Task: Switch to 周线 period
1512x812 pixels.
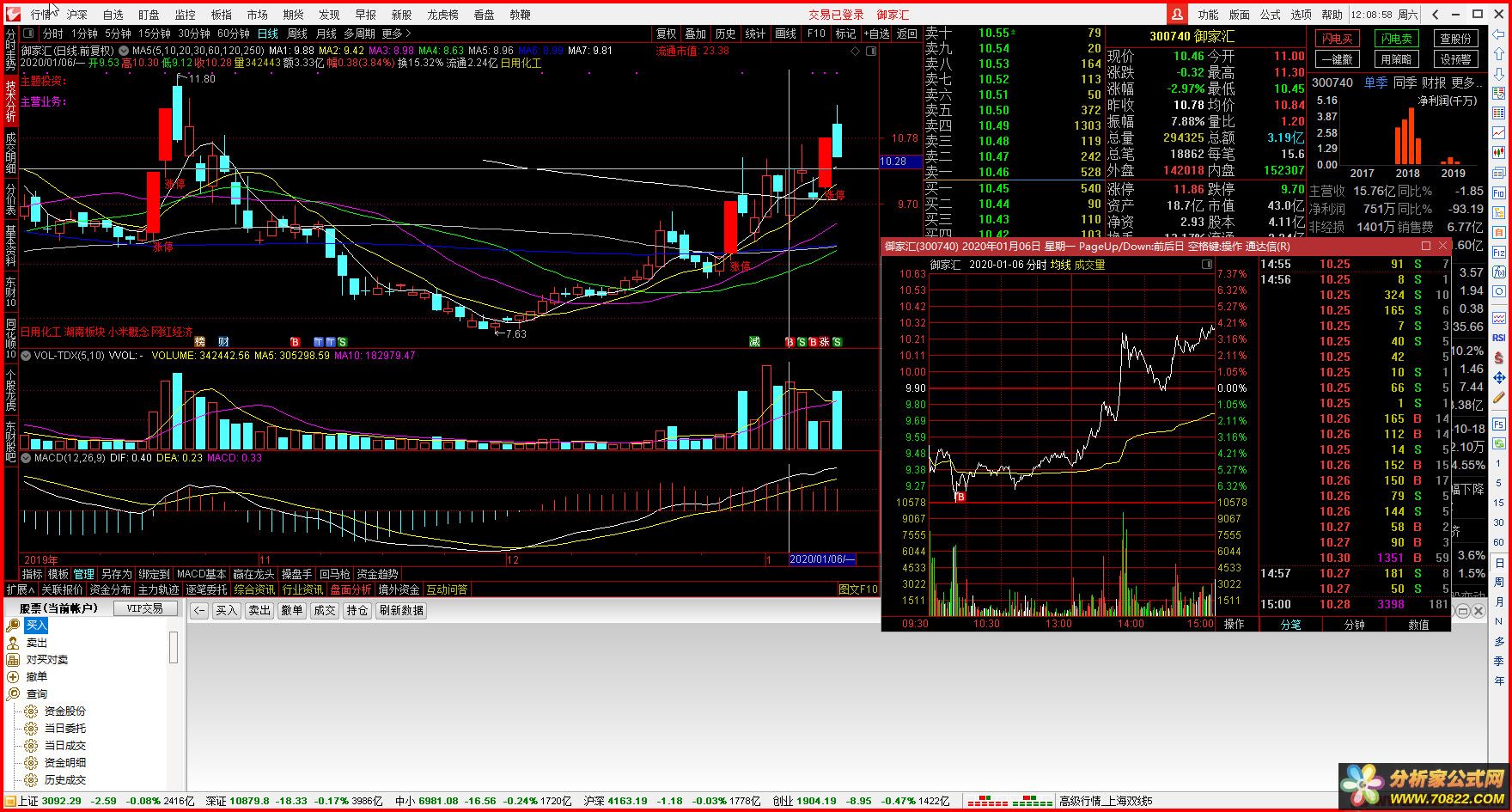Action: [x=297, y=34]
